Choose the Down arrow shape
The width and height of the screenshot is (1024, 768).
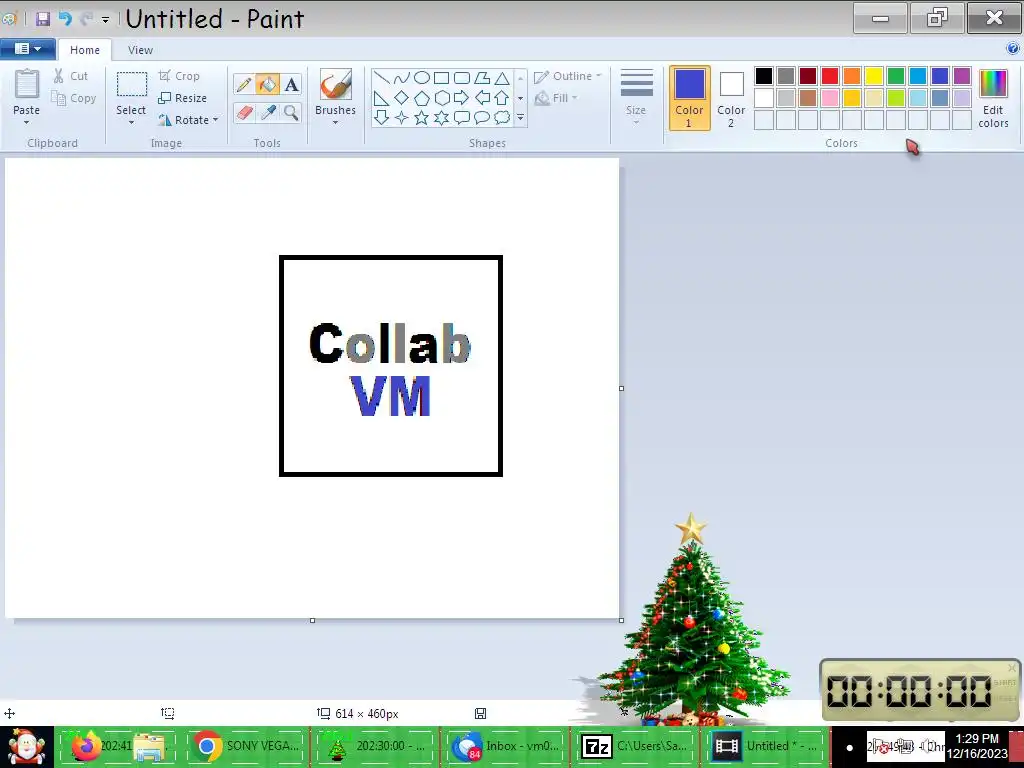(x=382, y=118)
